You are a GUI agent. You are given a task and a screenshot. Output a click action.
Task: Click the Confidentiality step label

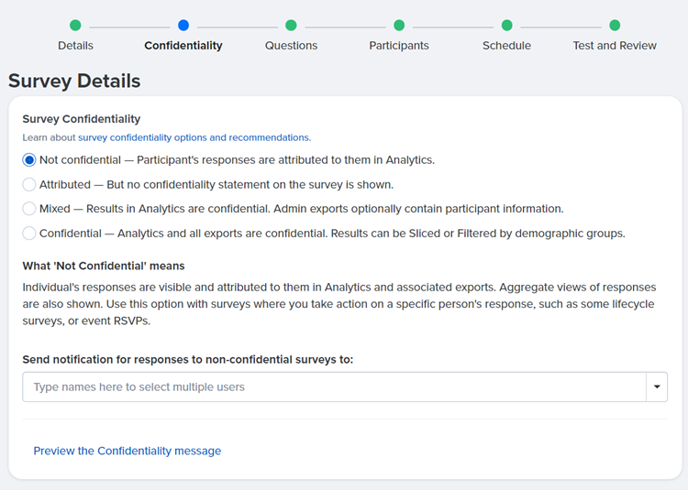tap(183, 46)
